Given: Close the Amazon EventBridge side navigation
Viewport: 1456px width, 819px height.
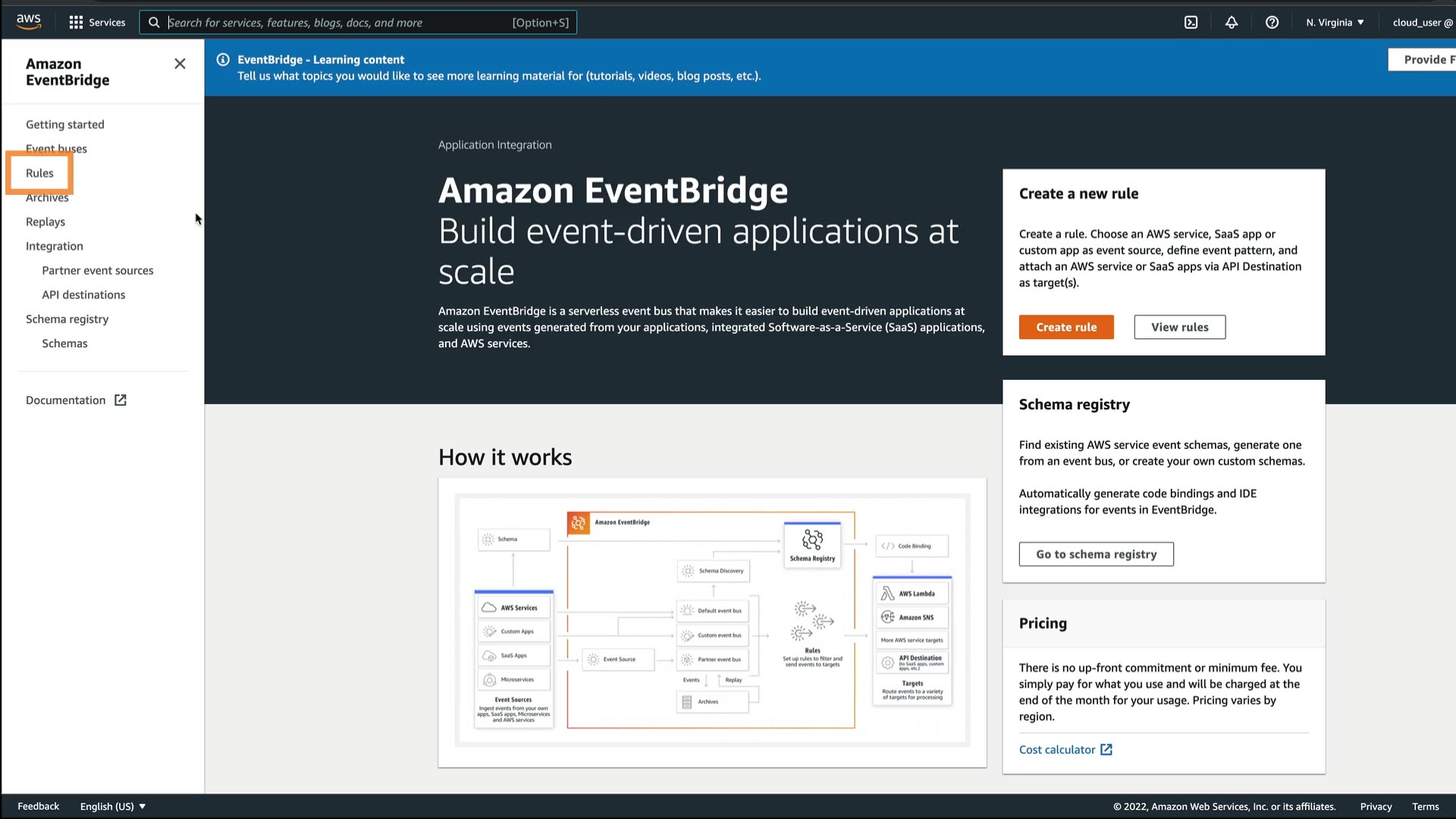Looking at the screenshot, I should [180, 64].
